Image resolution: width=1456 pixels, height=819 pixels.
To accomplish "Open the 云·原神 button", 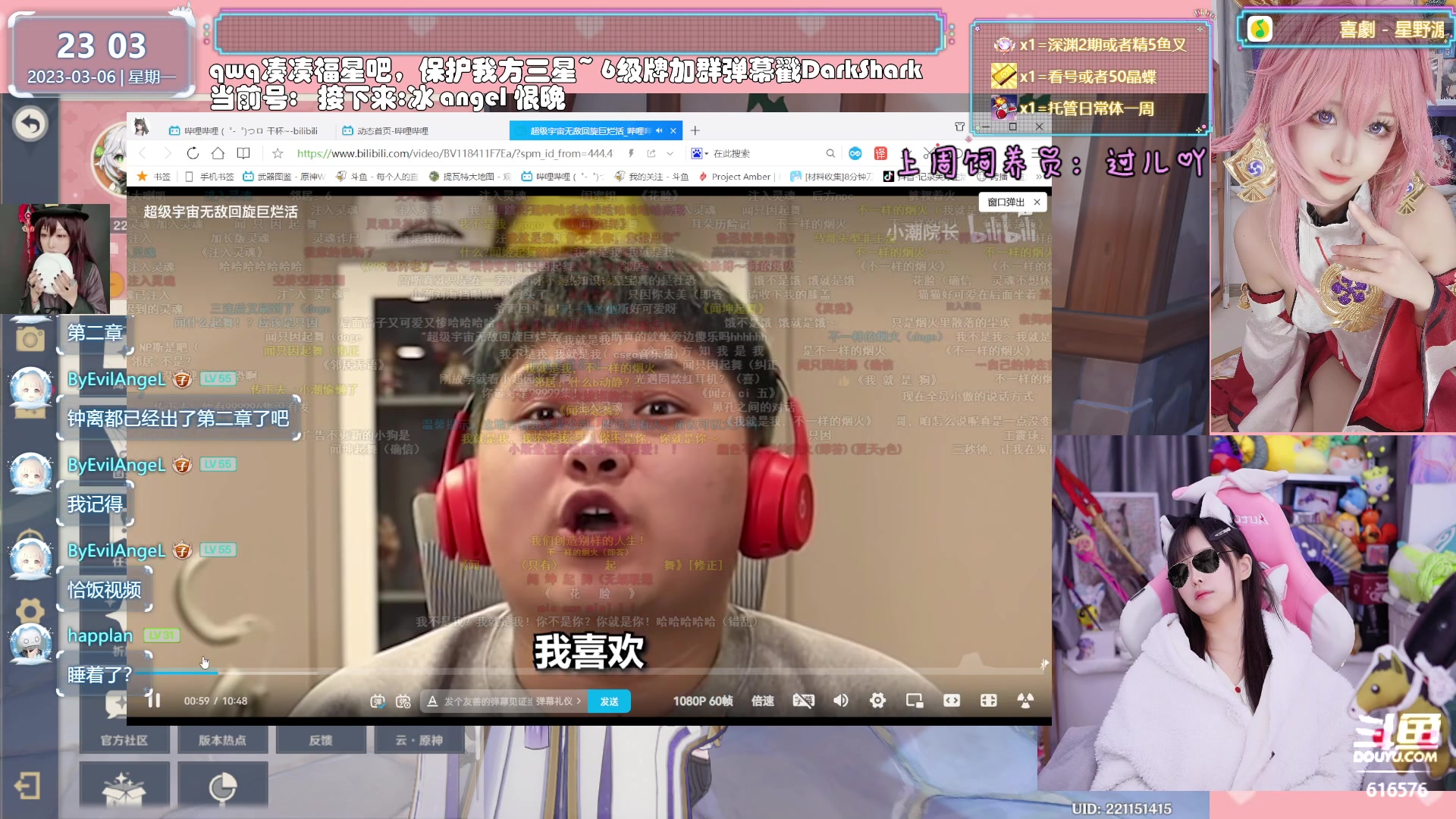I will coord(419,740).
